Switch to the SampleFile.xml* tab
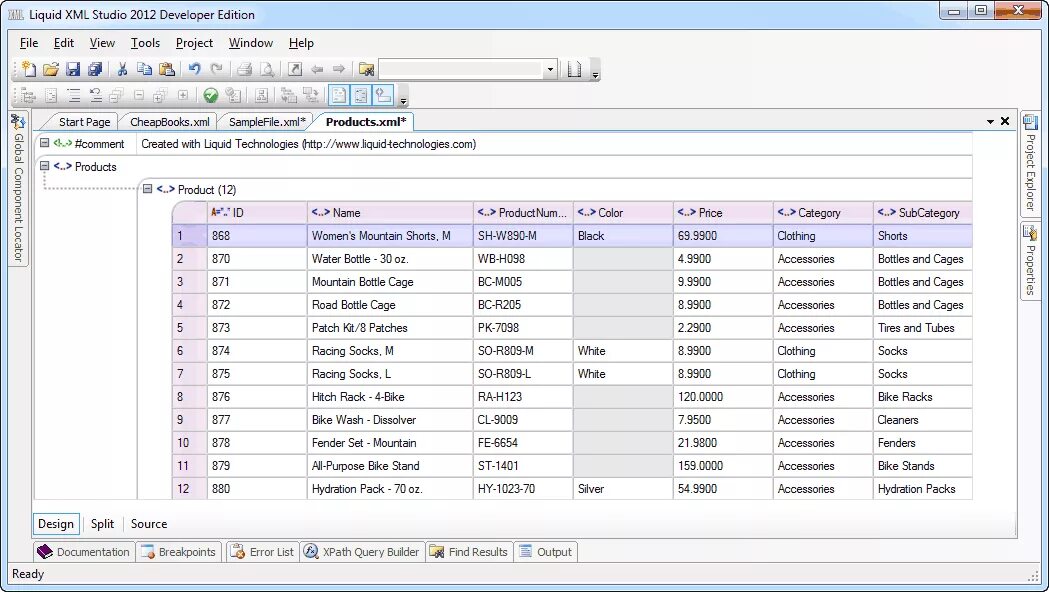 tap(267, 122)
